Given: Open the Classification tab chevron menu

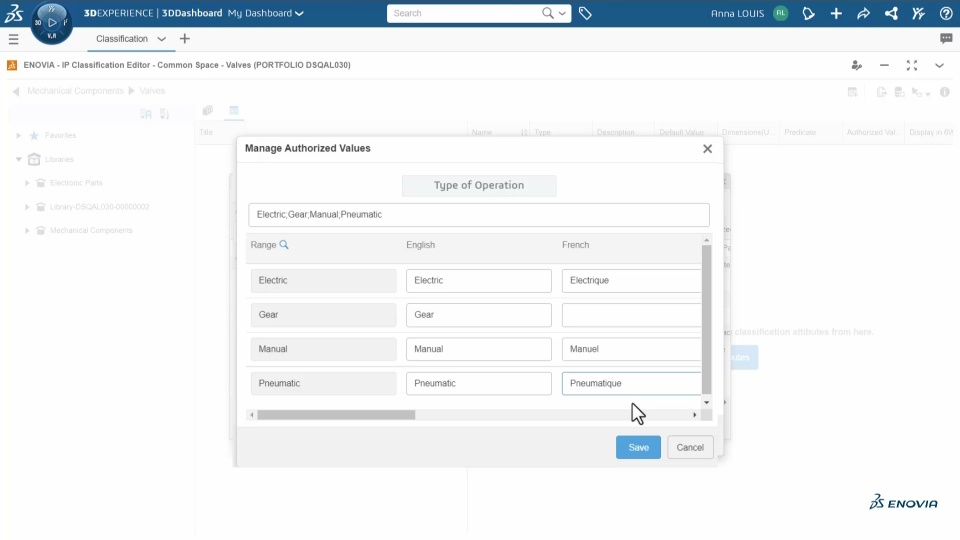Looking at the screenshot, I should pyautogui.click(x=162, y=39).
